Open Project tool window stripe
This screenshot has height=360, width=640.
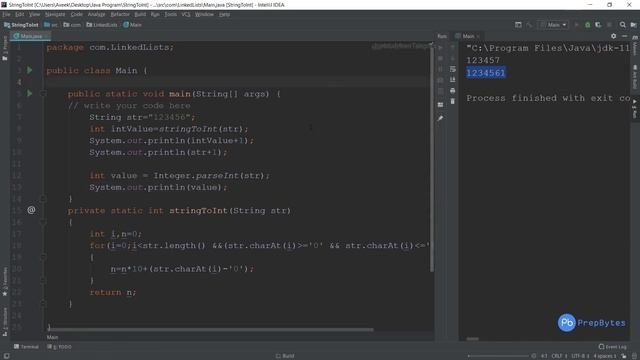pyautogui.click(x=5, y=48)
